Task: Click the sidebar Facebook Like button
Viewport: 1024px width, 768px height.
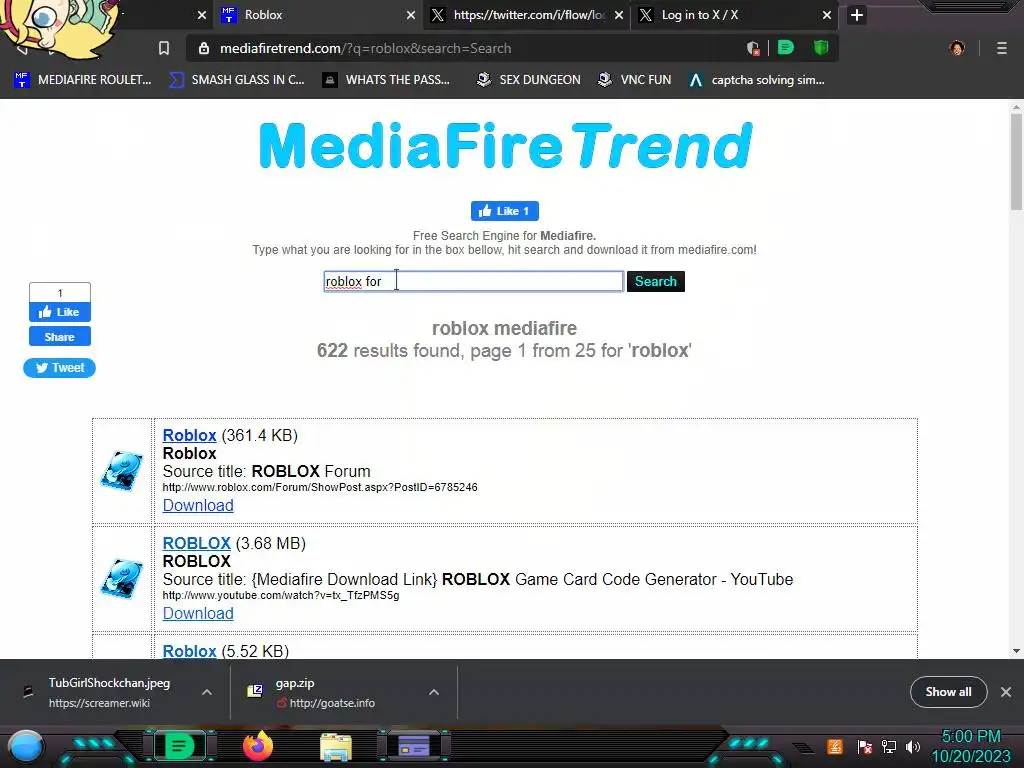Action: tap(59, 312)
